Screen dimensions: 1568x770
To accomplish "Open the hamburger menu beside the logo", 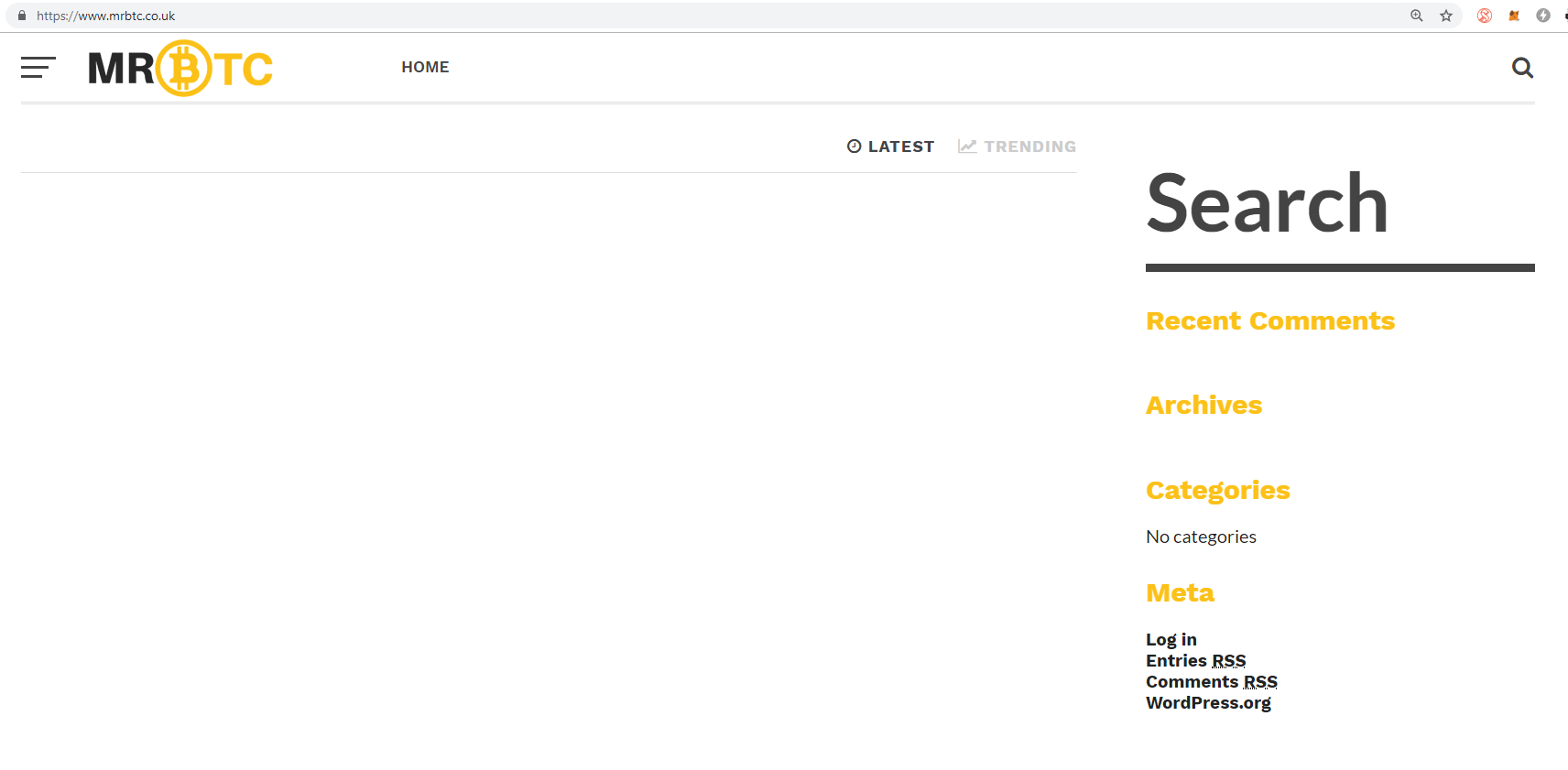I will click(38, 67).
